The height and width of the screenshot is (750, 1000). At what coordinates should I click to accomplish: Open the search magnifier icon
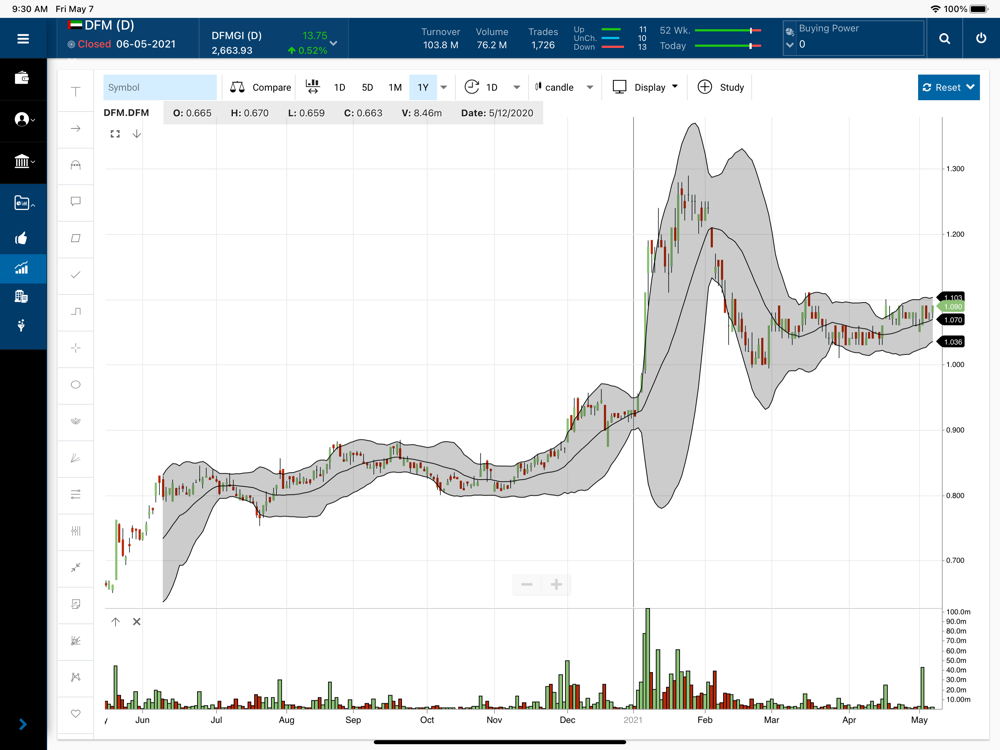(x=945, y=39)
